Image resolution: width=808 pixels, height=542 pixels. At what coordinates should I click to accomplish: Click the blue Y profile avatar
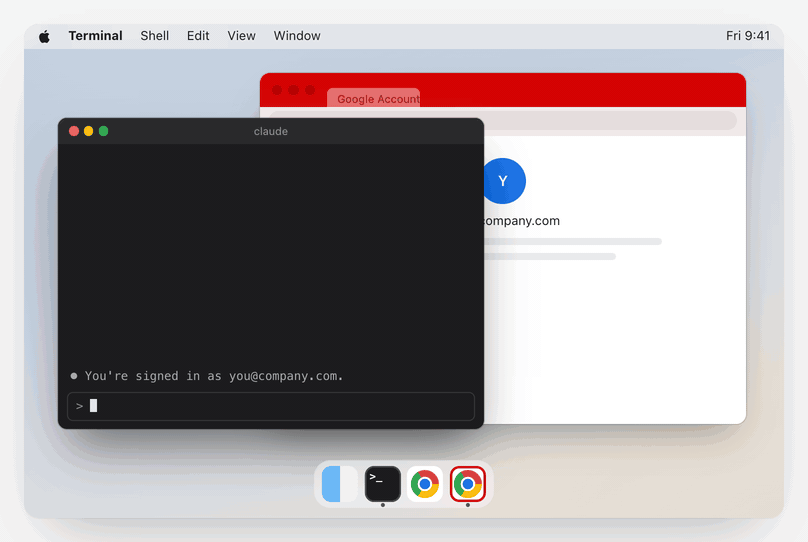pos(503,181)
